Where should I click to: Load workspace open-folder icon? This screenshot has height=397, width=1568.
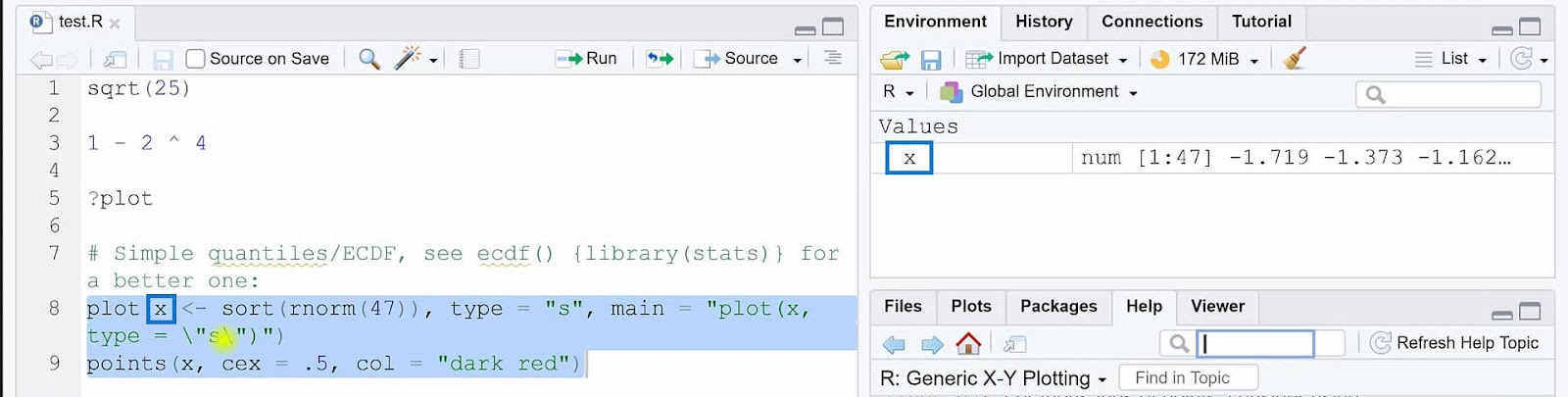(895, 60)
